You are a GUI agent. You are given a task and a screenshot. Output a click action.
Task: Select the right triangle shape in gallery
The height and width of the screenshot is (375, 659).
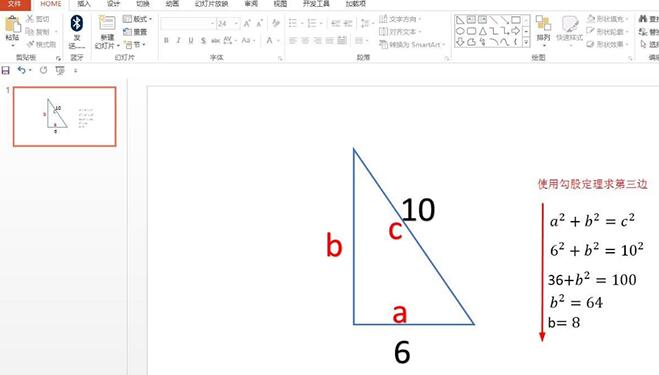460,20
